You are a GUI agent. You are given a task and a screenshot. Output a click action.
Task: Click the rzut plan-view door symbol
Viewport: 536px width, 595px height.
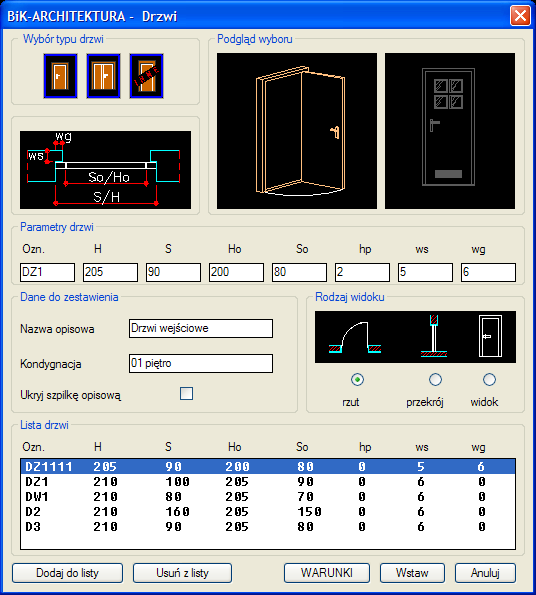355,338
